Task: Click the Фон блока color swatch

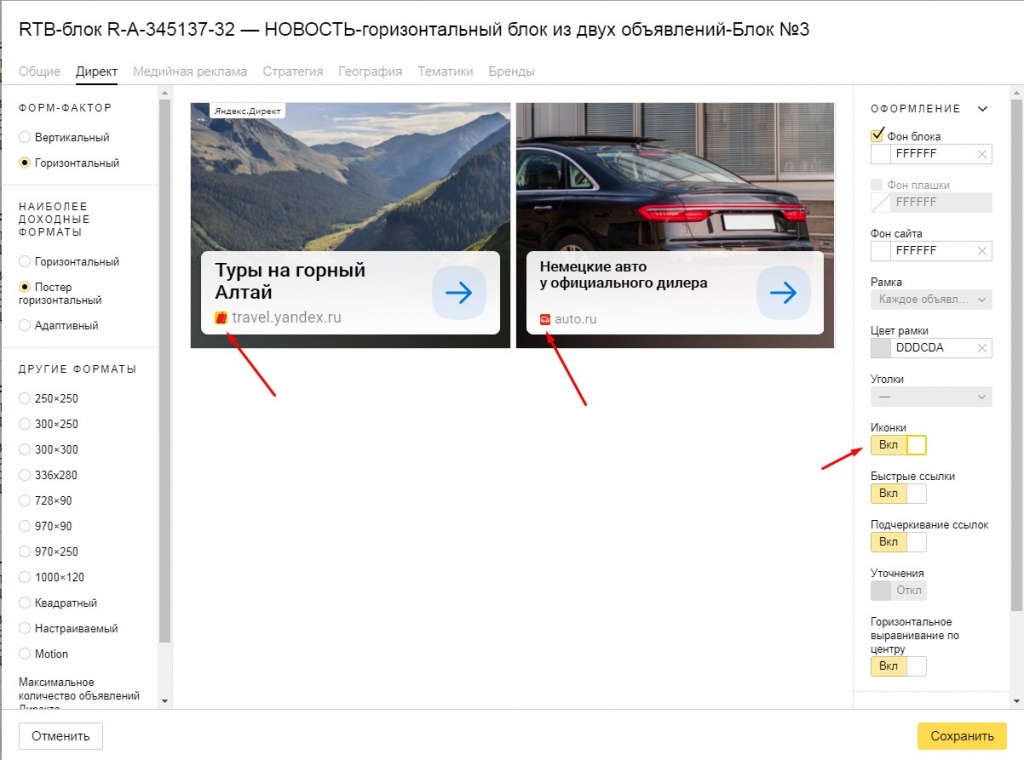Action: pos(880,154)
